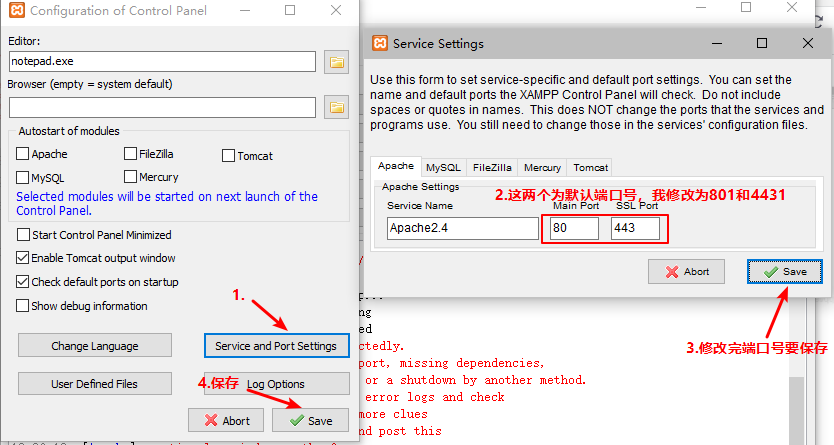This screenshot has width=834, height=445.
Task: Select the Apache tab
Action: (x=396, y=166)
